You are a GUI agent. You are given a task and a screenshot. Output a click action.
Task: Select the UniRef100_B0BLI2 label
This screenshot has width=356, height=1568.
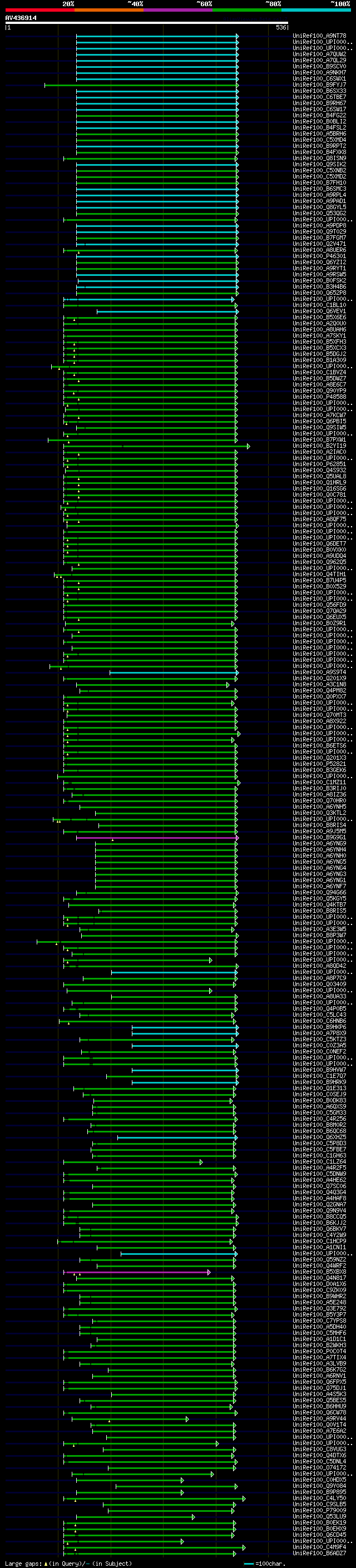319,121
